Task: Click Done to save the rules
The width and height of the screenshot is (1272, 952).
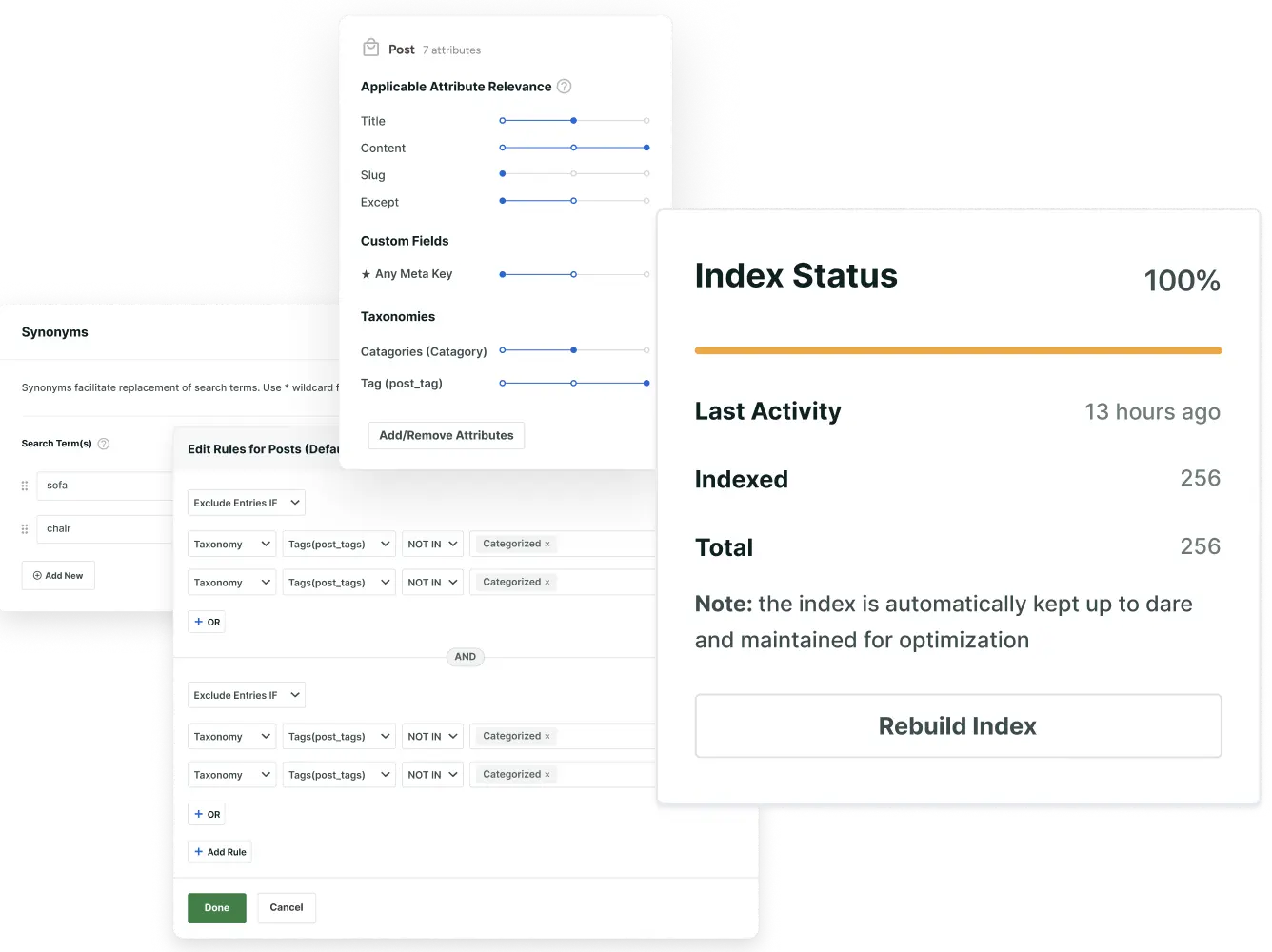Action: click(x=216, y=907)
